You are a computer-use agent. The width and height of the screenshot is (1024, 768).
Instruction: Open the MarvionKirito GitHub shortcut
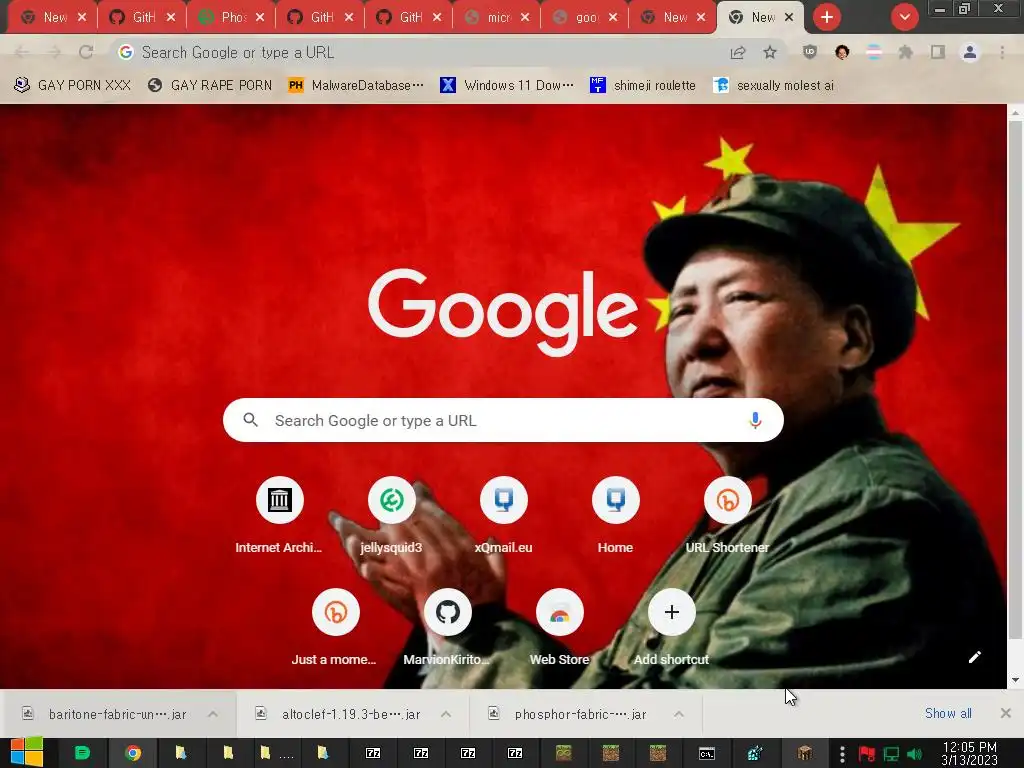tap(447, 627)
